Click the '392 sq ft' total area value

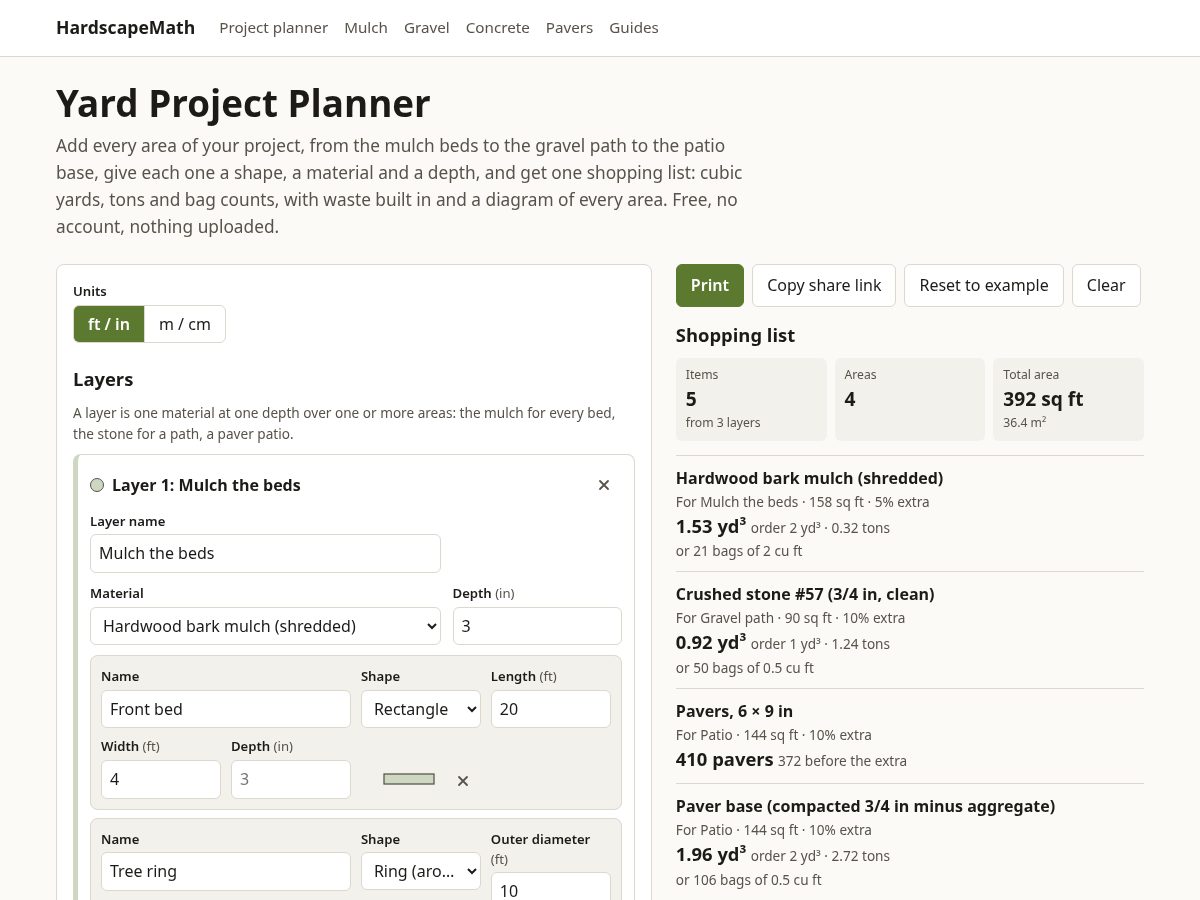[x=1043, y=399]
